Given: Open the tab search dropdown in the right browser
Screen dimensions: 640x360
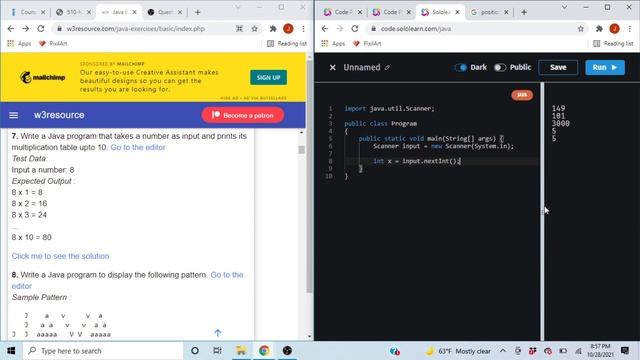Looking at the screenshot, I should point(564,7).
